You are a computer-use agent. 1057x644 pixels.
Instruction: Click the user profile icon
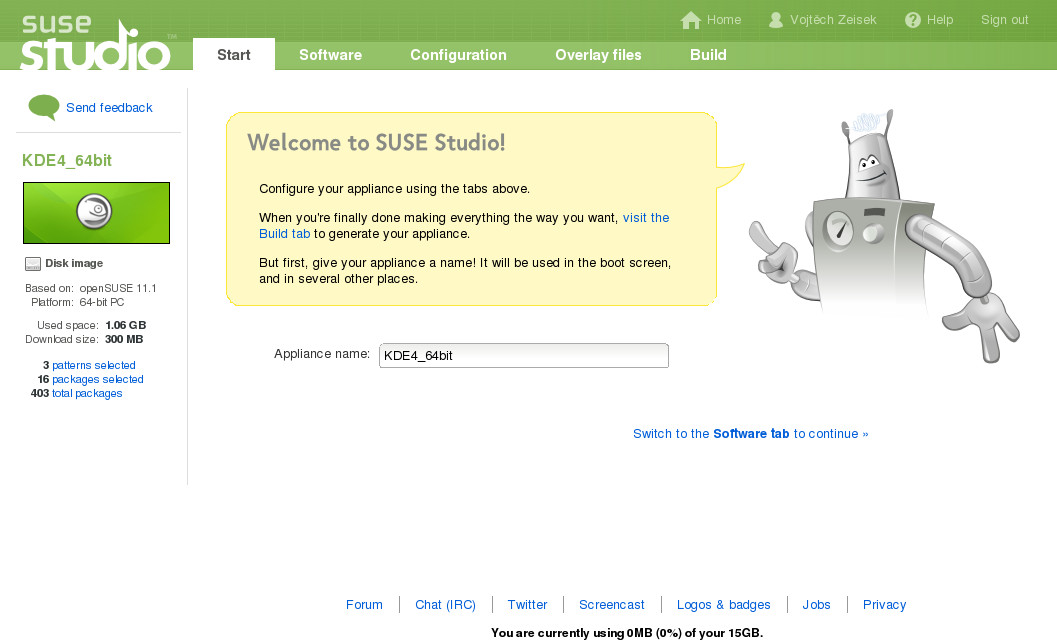(x=776, y=20)
